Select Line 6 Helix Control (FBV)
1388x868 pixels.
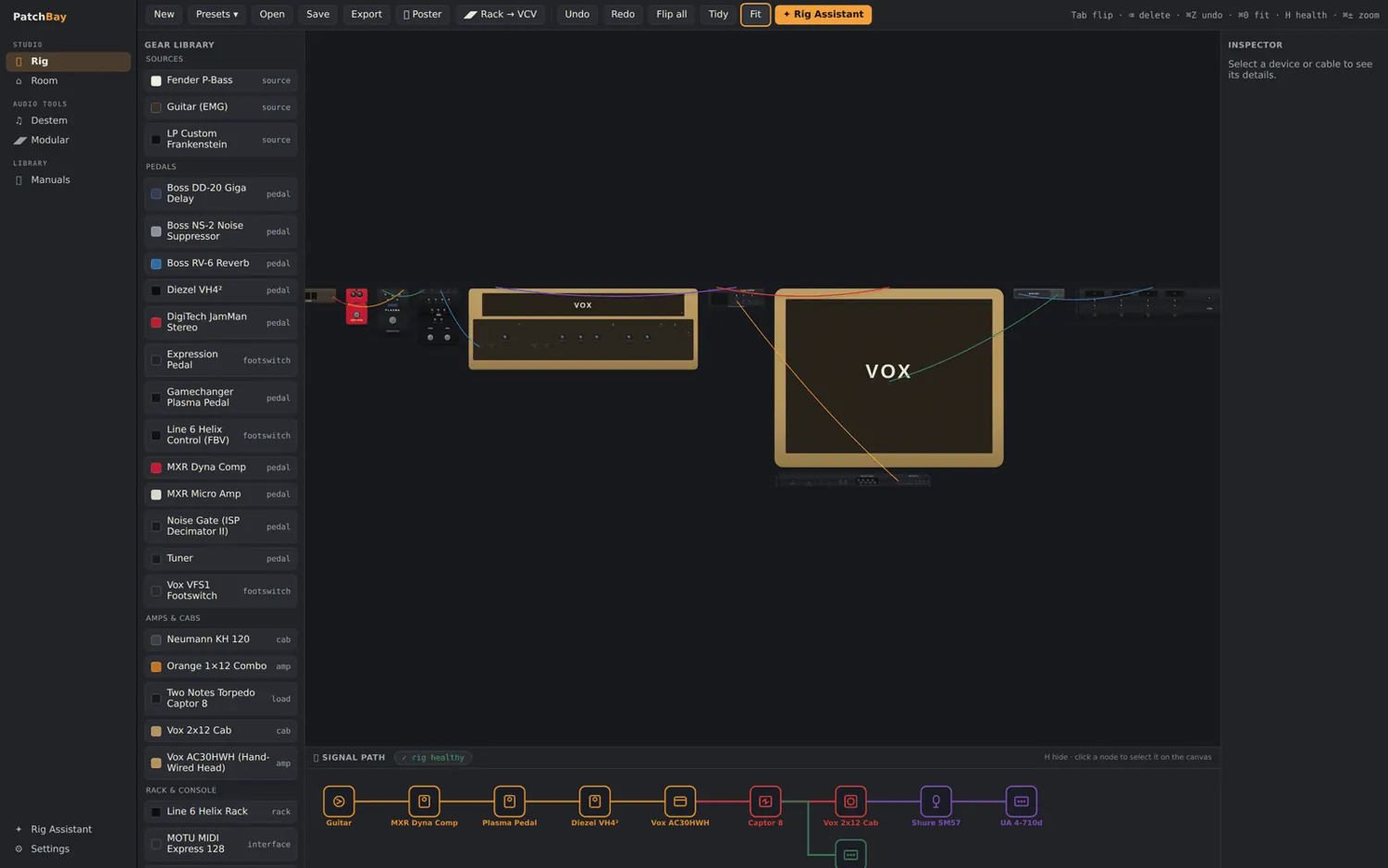[221, 435]
